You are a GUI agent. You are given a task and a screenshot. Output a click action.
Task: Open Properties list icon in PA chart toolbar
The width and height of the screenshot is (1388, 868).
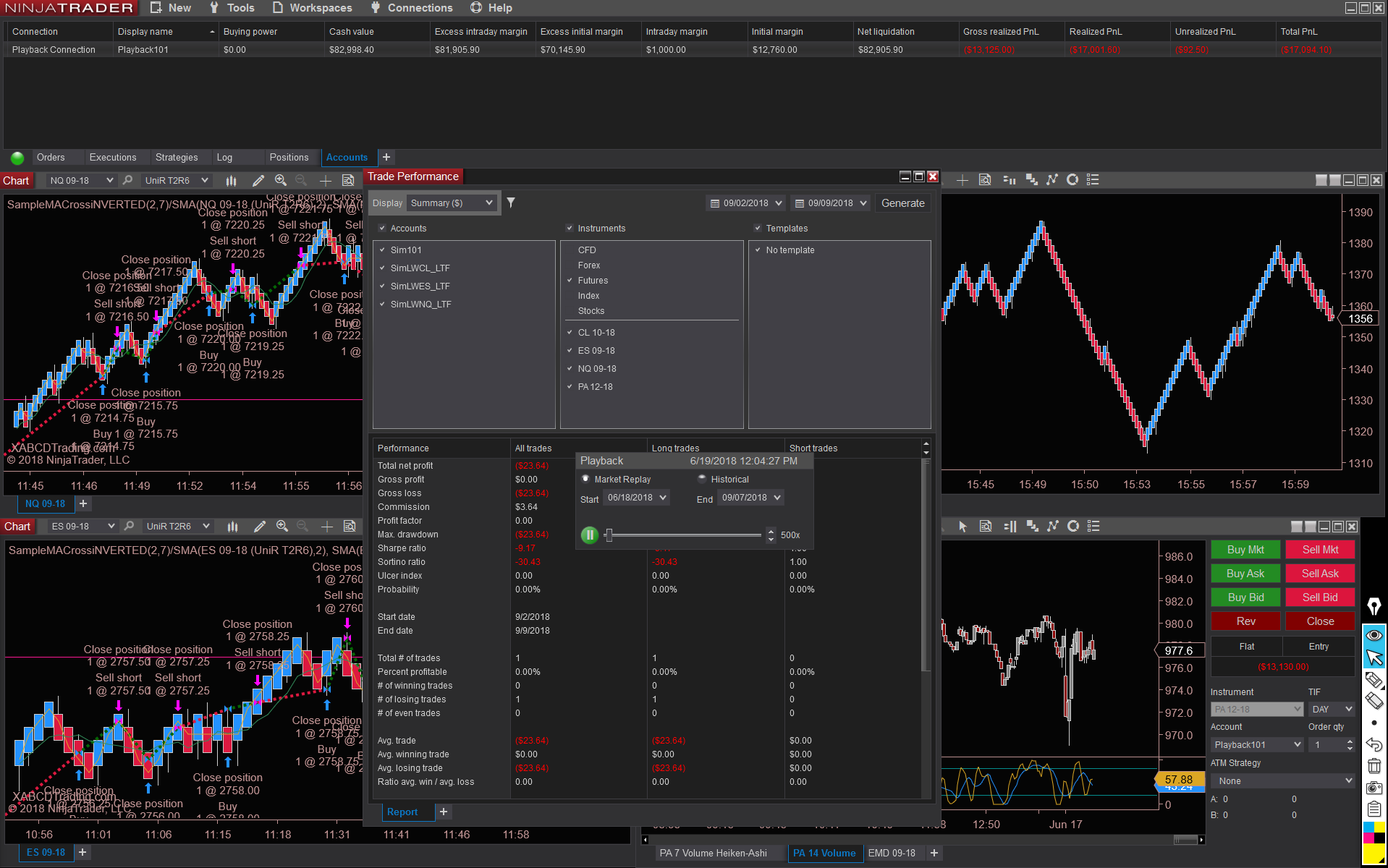coord(1093,526)
